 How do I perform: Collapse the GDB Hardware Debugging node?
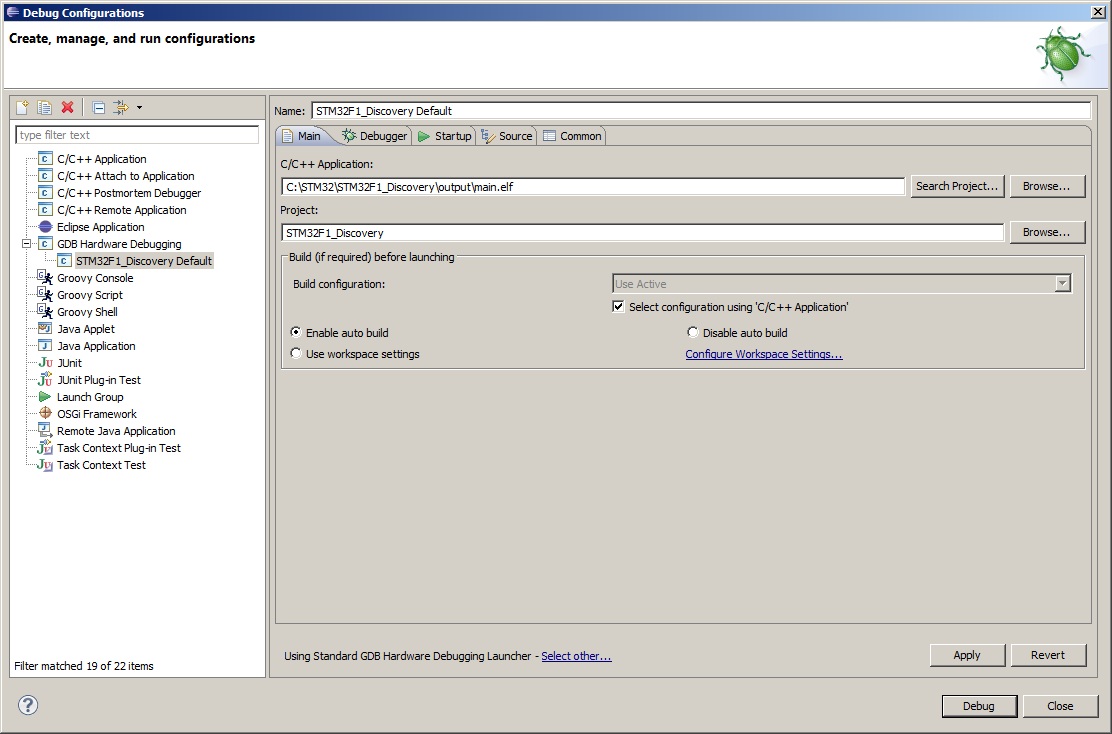click(26, 244)
